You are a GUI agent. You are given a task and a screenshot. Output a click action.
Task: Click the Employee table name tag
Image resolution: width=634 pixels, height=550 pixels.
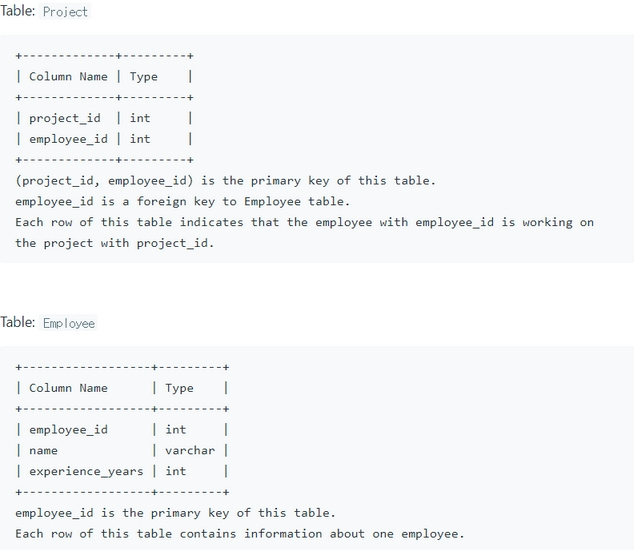point(68,323)
